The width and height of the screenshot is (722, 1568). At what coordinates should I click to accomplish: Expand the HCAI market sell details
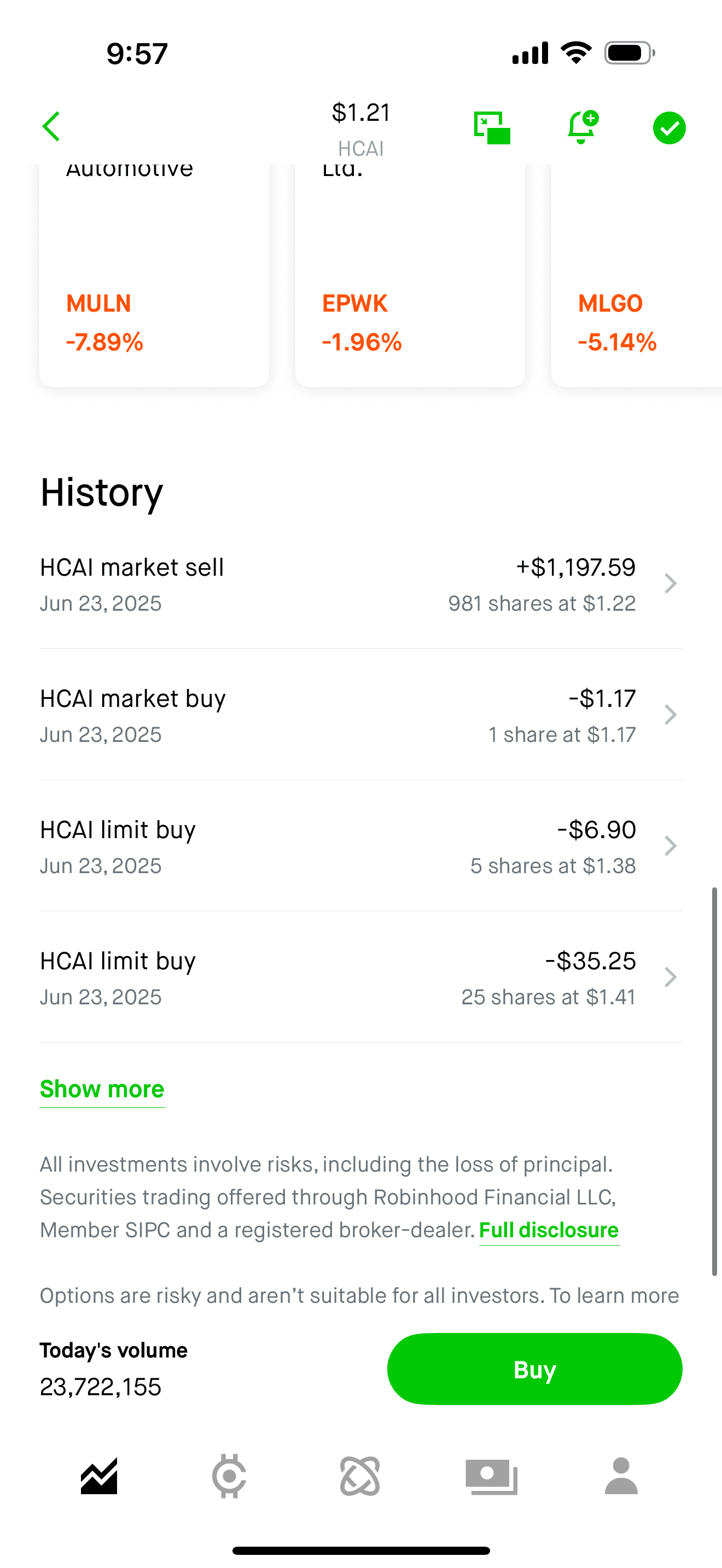tap(670, 583)
